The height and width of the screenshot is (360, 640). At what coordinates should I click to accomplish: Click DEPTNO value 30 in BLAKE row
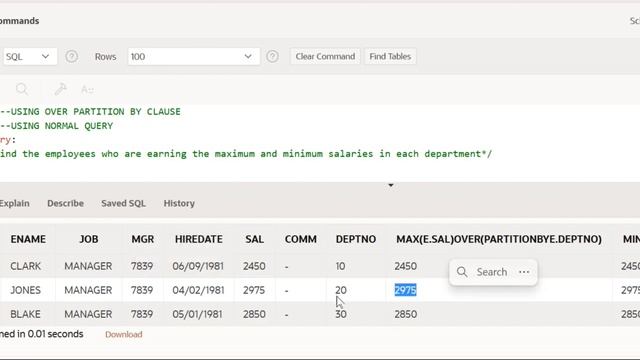tap(341, 314)
